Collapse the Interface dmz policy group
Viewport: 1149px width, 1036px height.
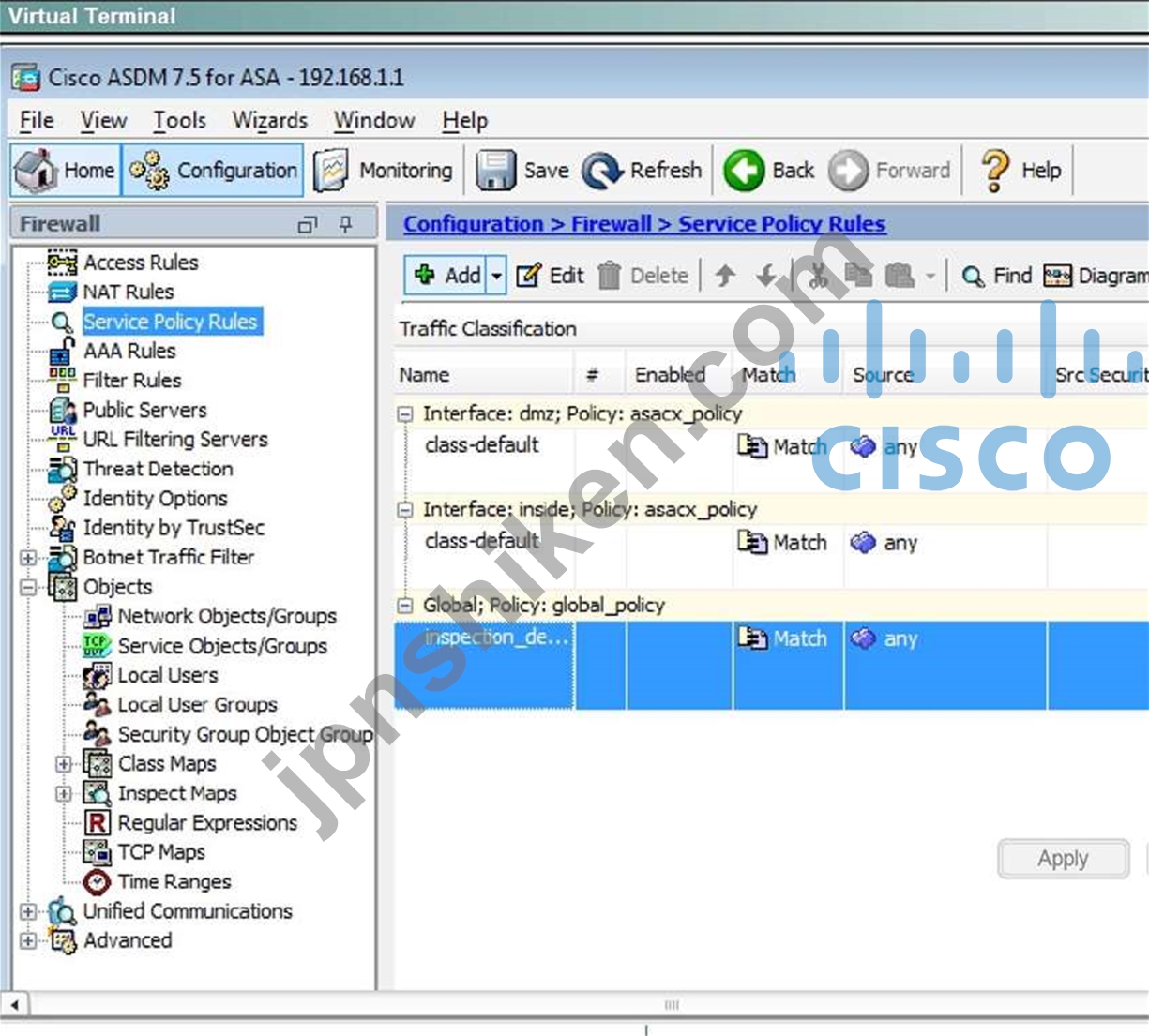405,414
